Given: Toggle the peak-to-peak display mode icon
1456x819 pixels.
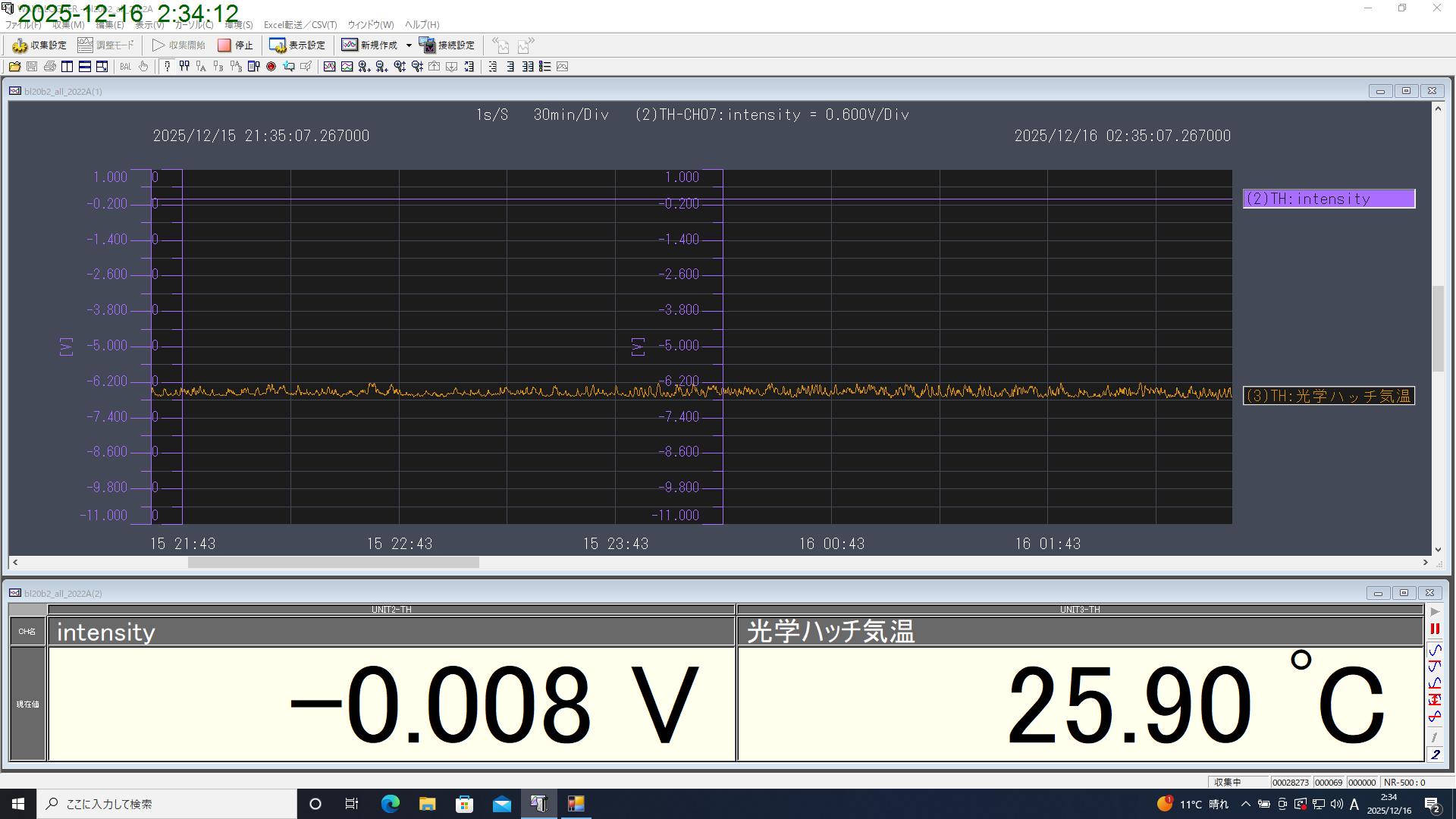Looking at the screenshot, I should [1435, 699].
